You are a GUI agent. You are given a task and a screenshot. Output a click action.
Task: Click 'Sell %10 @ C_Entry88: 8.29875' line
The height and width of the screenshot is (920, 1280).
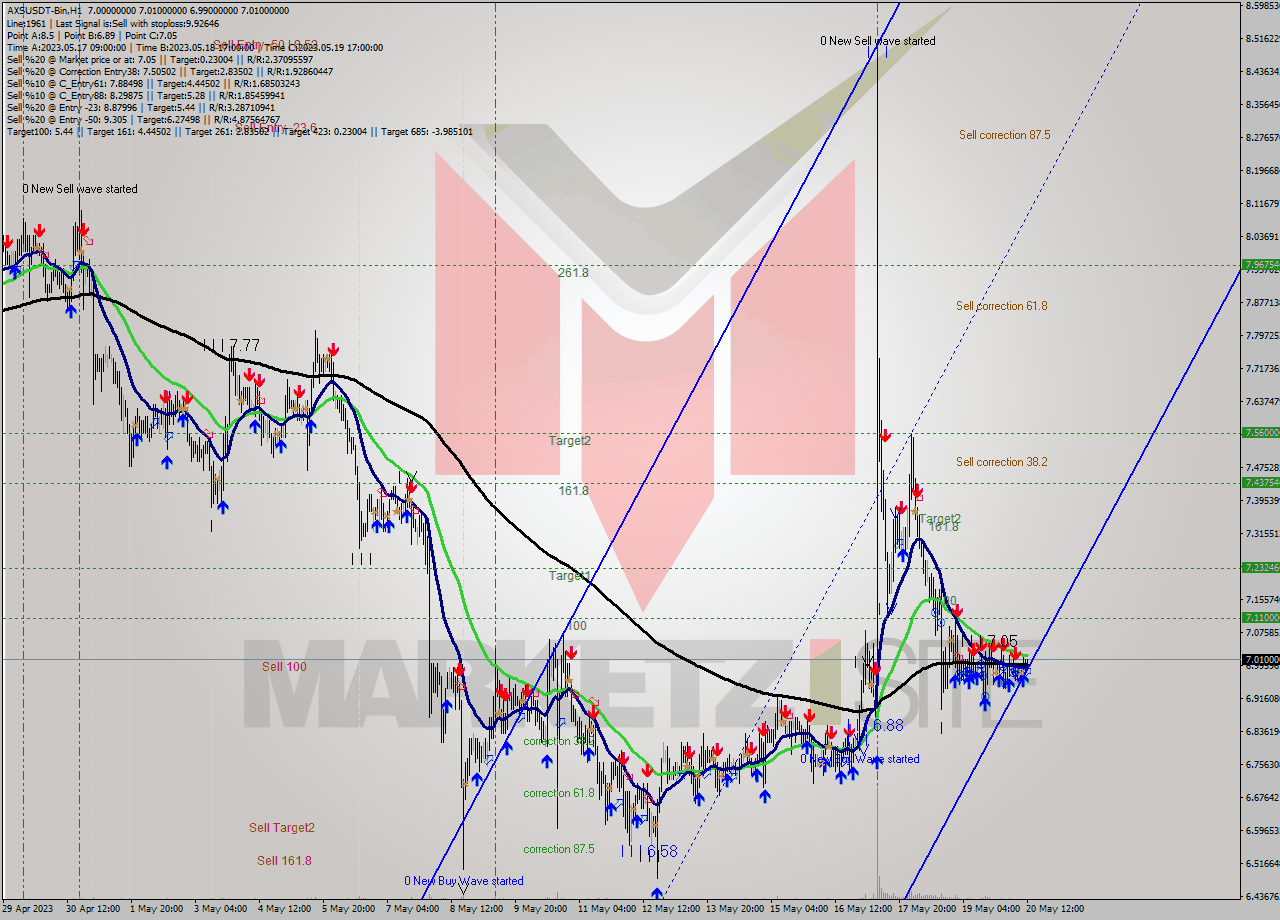[145, 95]
